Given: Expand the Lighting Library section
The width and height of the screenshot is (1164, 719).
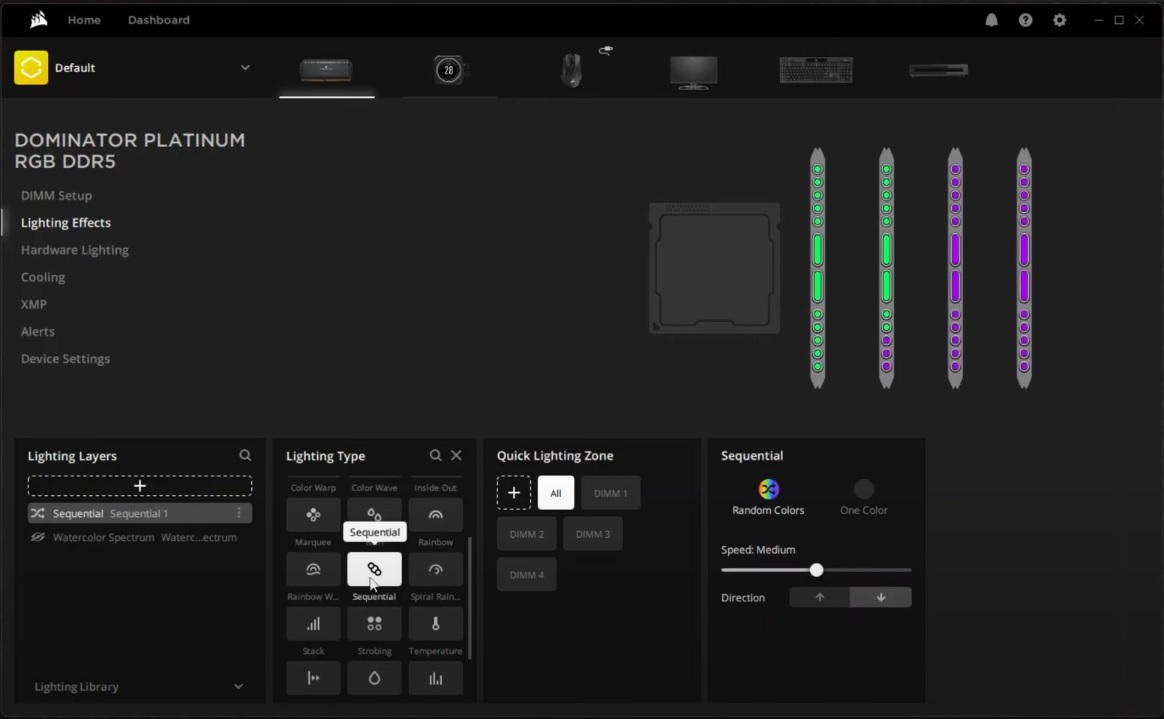Looking at the screenshot, I should (x=238, y=686).
